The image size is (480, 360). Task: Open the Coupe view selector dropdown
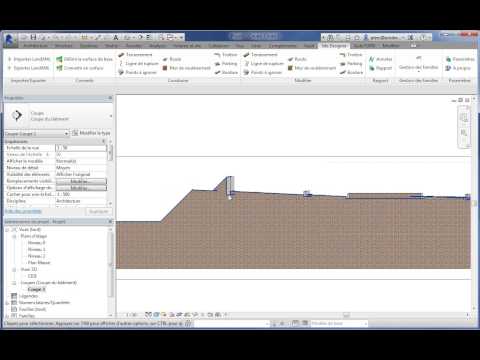(66, 134)
